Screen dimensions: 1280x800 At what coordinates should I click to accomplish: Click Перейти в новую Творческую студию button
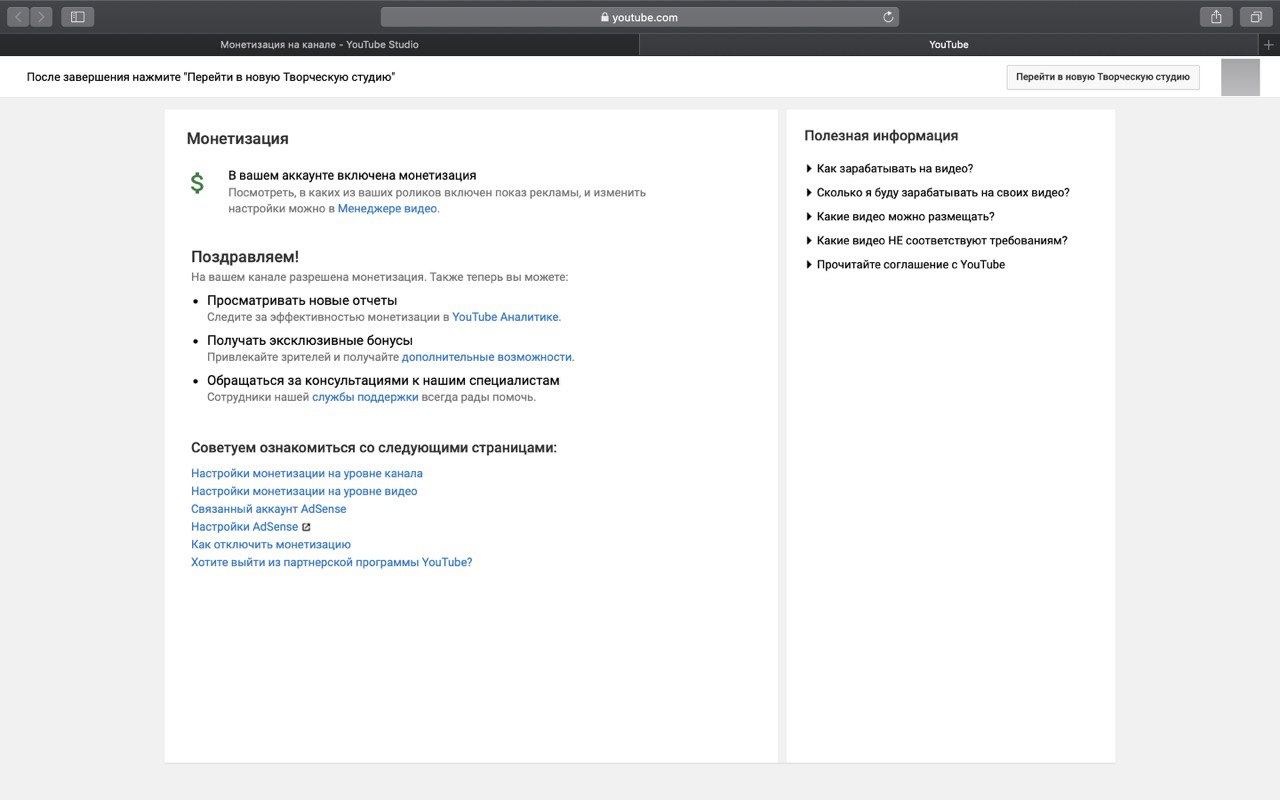tap(1103, 77)
